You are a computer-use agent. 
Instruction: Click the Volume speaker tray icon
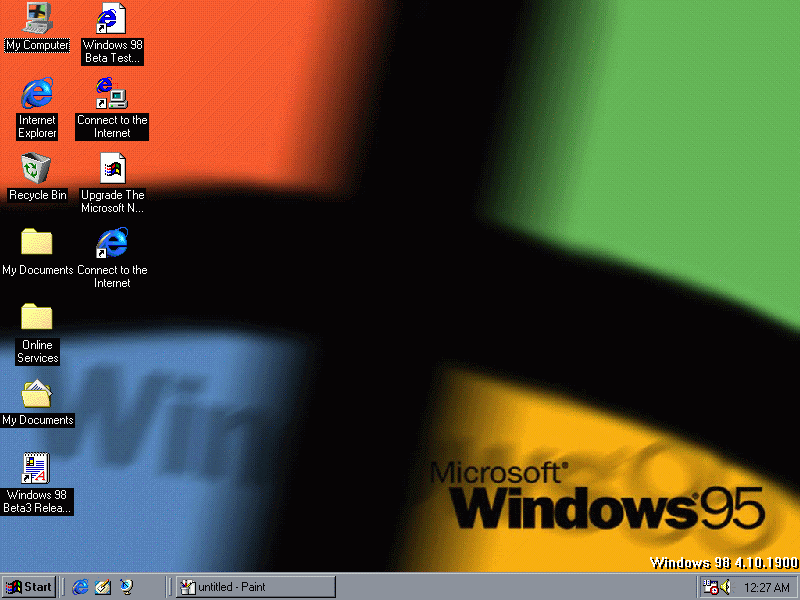pos(726,587)
